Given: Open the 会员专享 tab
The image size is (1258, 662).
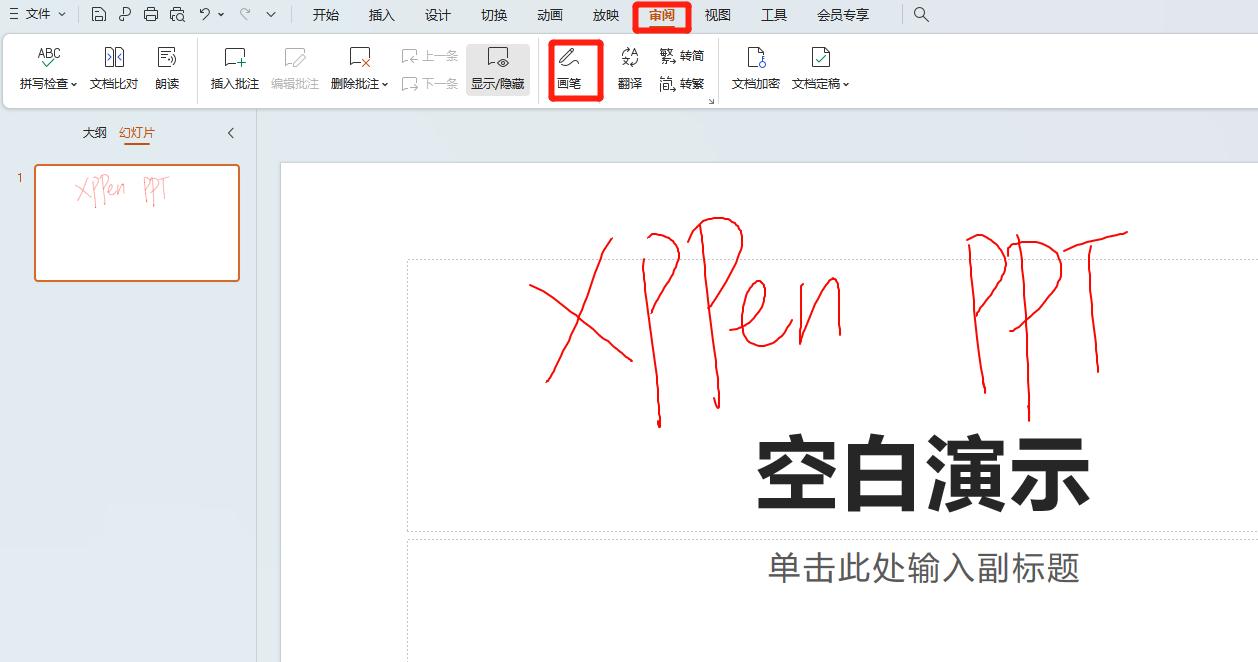Looking at the screenshot, I should coord(843,15).
